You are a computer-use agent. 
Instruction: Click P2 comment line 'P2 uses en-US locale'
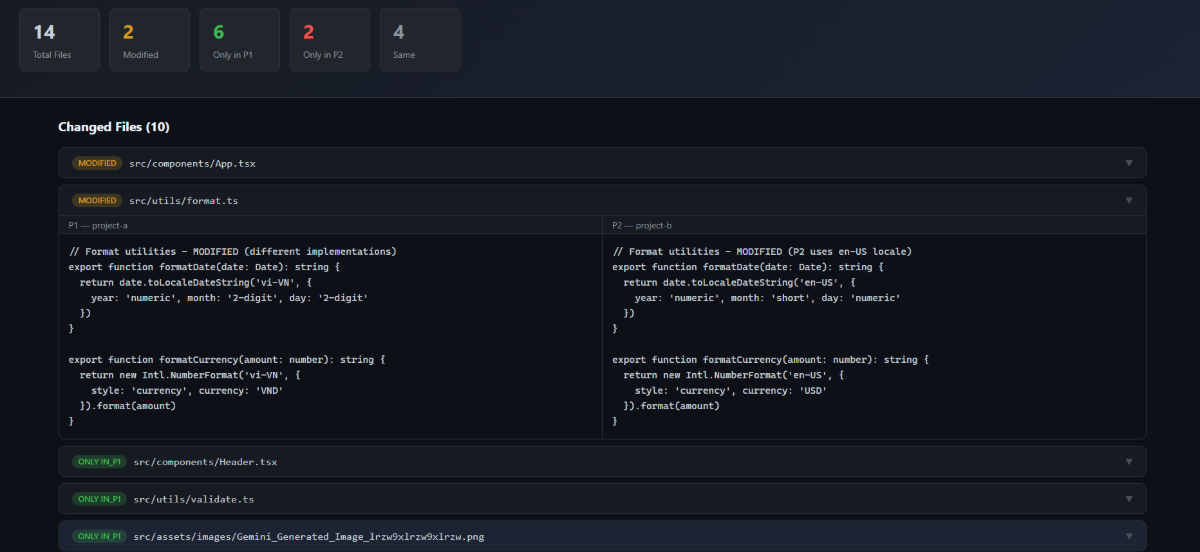(762, 251)
